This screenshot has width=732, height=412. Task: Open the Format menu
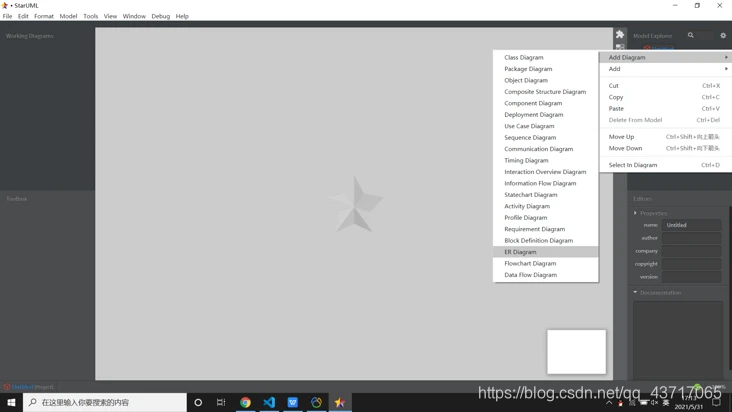click(44, 16)
